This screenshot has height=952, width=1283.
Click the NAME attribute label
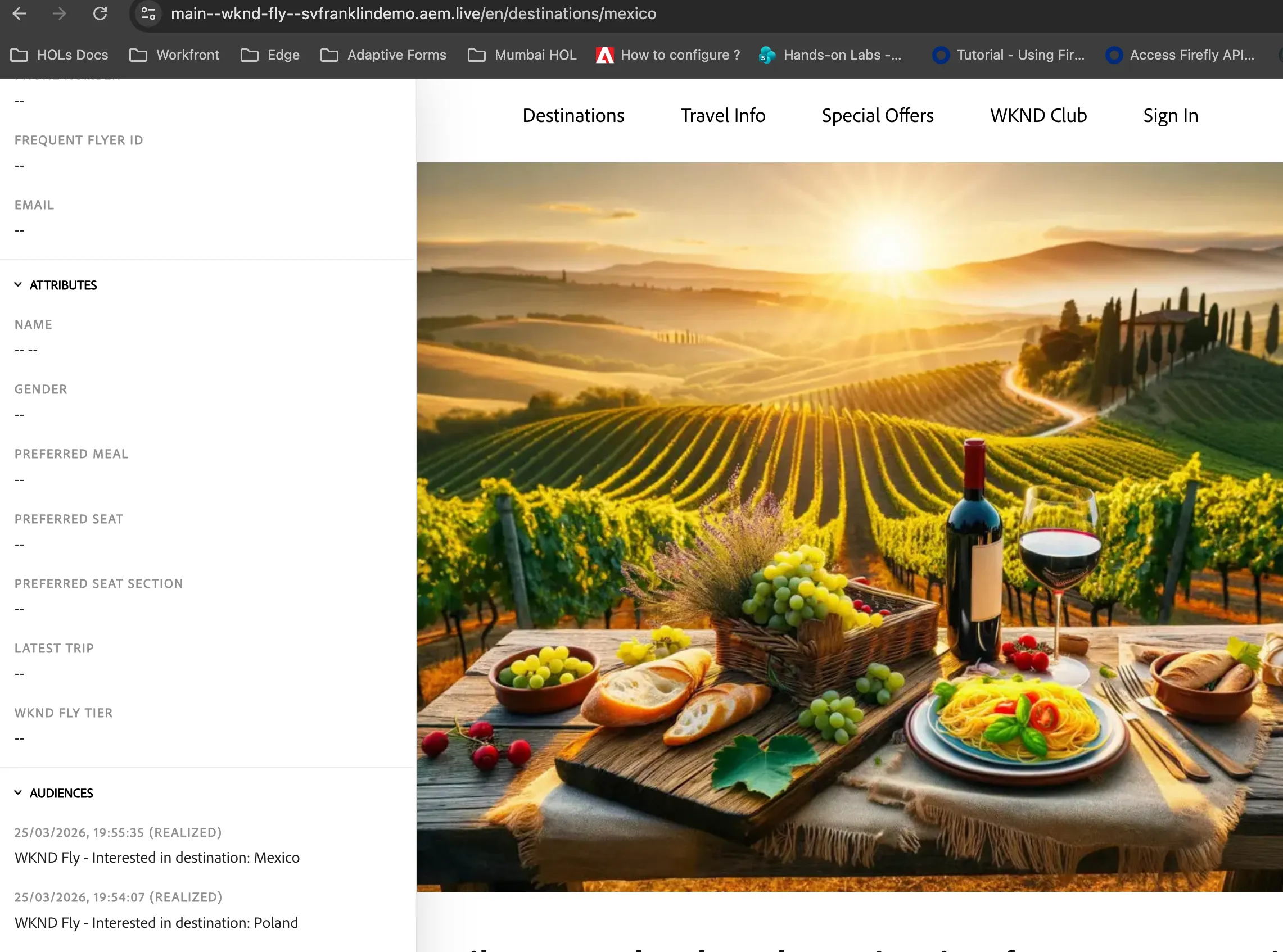(33, 324)
